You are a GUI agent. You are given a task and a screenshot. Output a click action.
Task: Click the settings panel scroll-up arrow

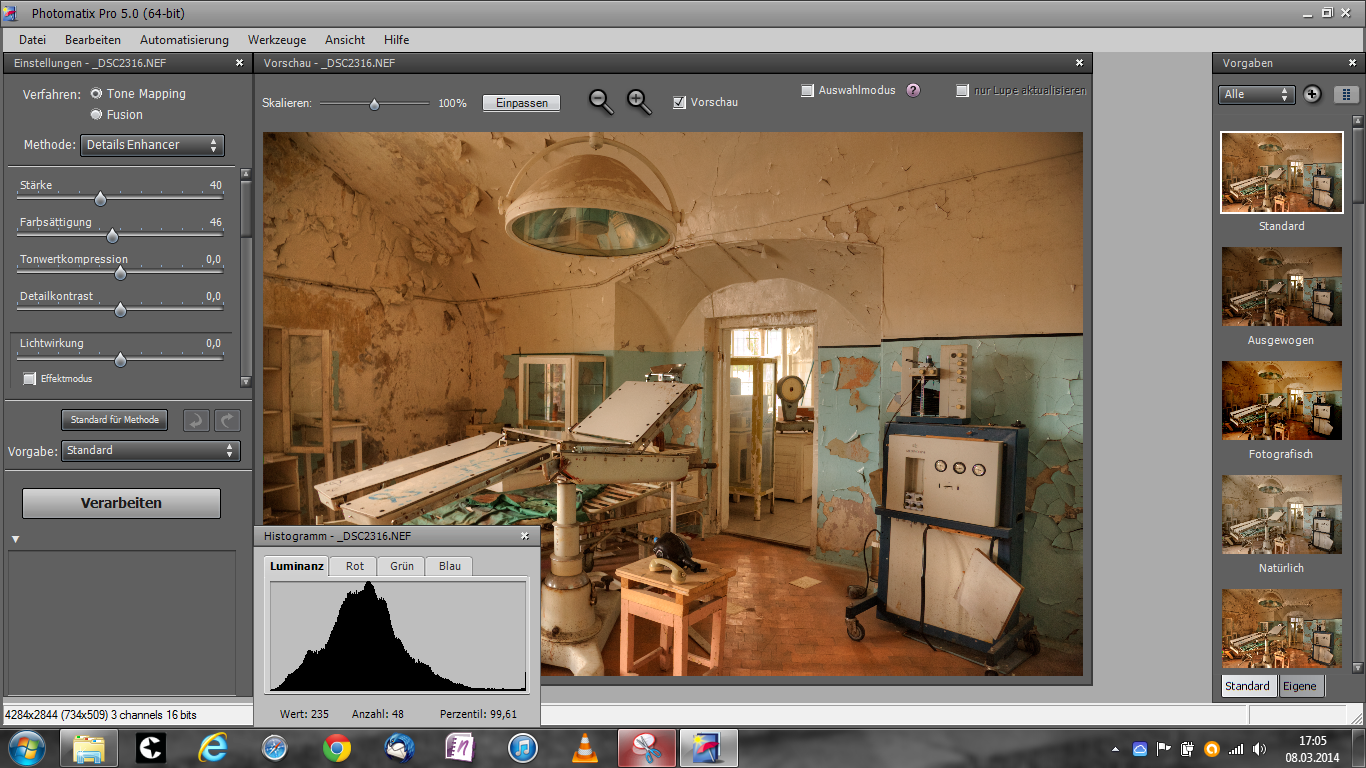246,174
